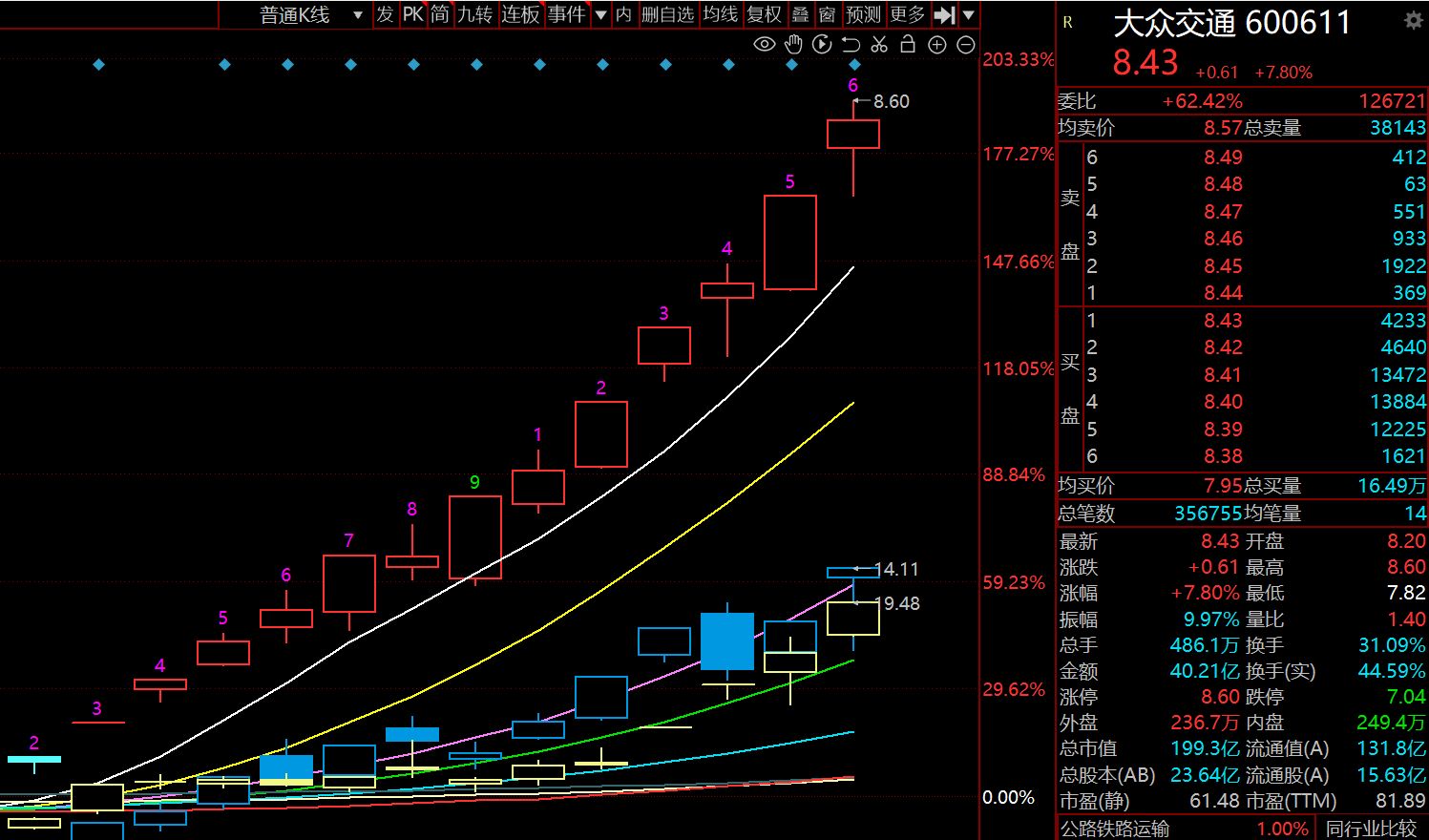Select the red candlestick numbered 5
Screen dimensions: 1429x840
click(x=789, y=242)
